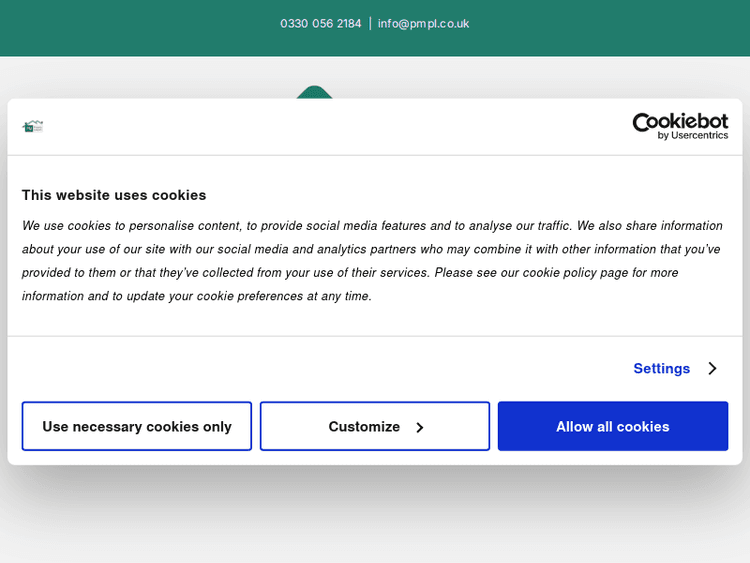Viewport: 750px width, 563px height.
Task: Accept with Allow all cookies button
Action: click(612, 426)
